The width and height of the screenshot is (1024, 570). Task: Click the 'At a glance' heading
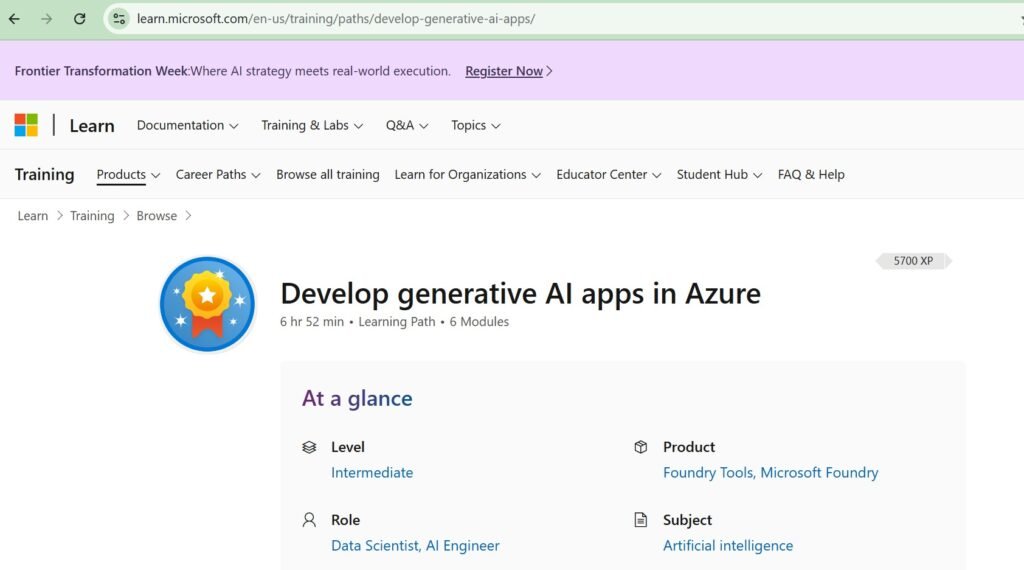[357, 398]
